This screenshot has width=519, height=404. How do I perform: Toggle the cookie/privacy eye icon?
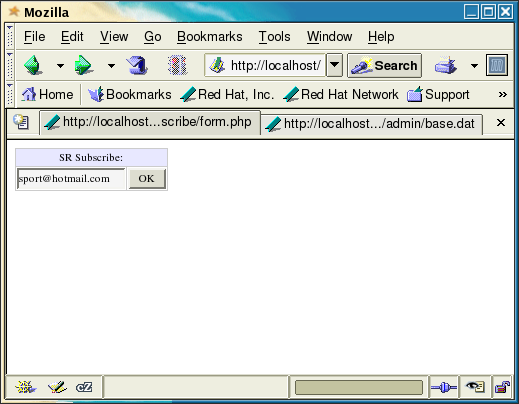[x=475, y=387]
